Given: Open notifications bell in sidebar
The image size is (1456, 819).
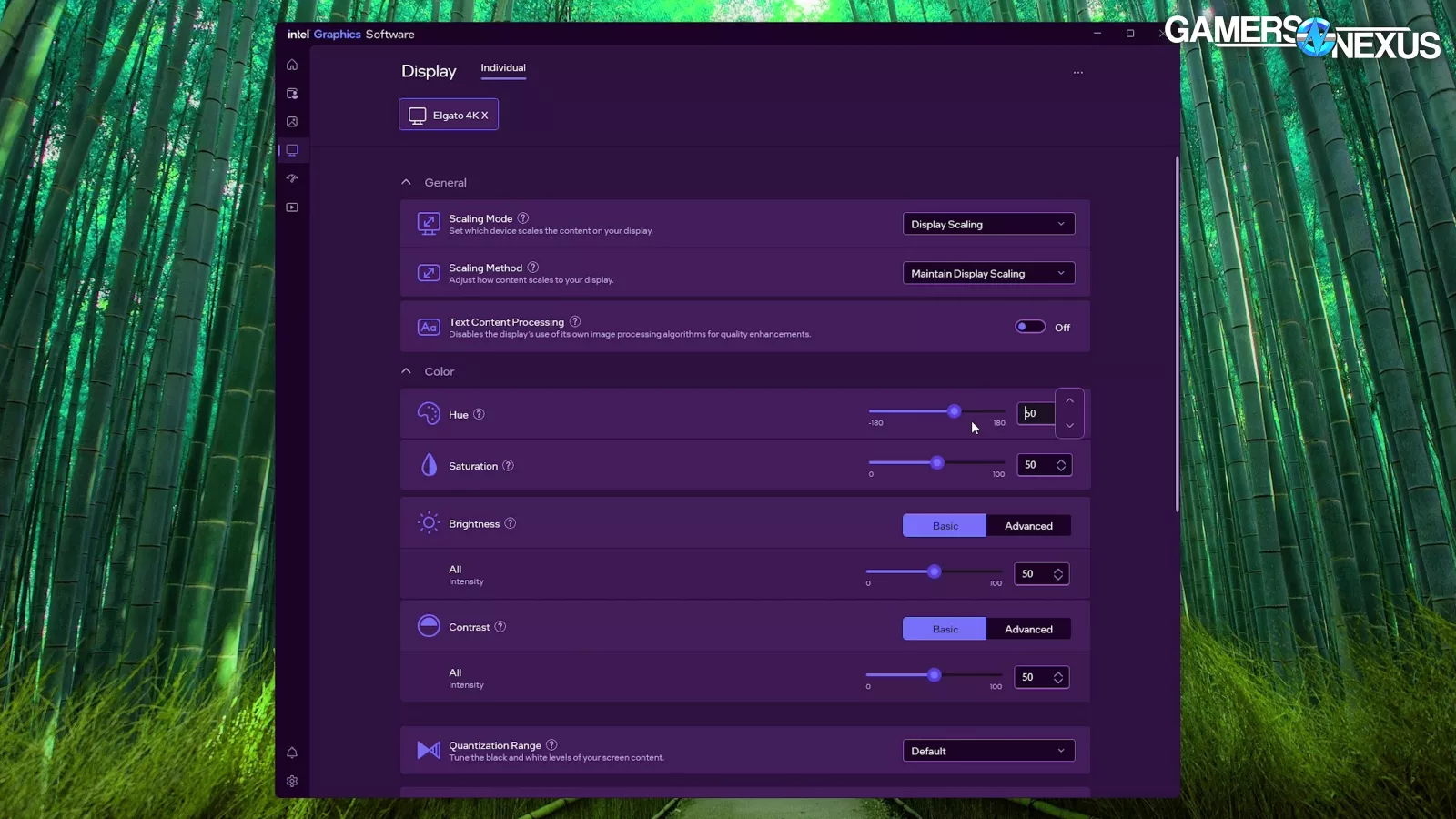Looking at the screenshot, I should coord(292,753).
